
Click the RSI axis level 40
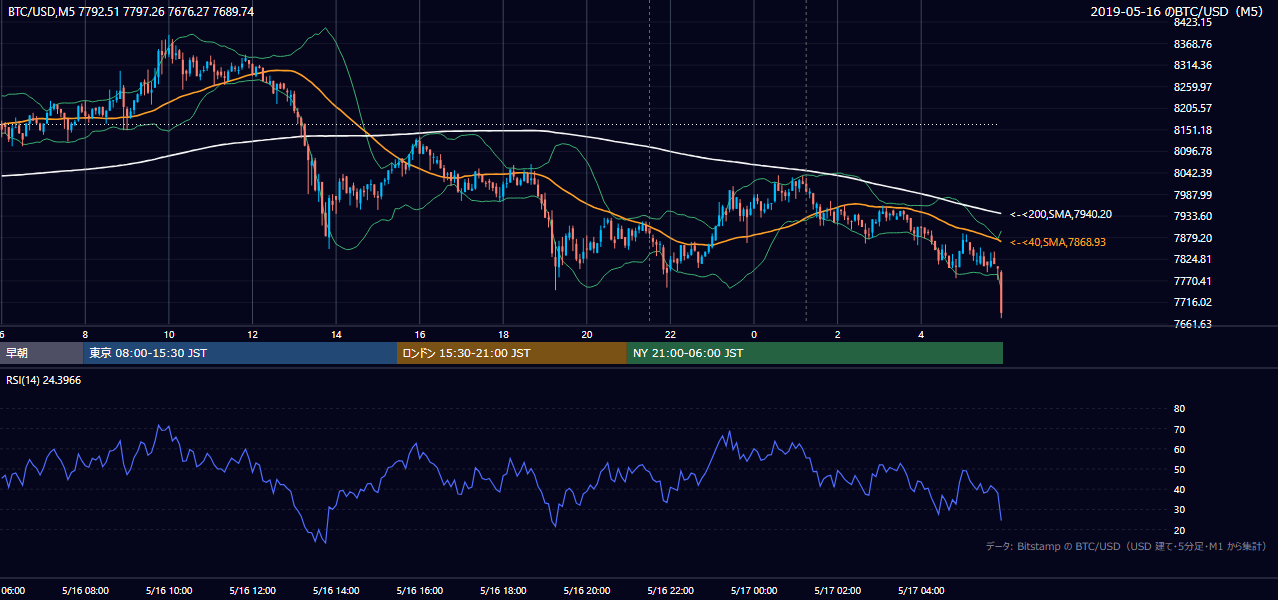click(1179, 489)
